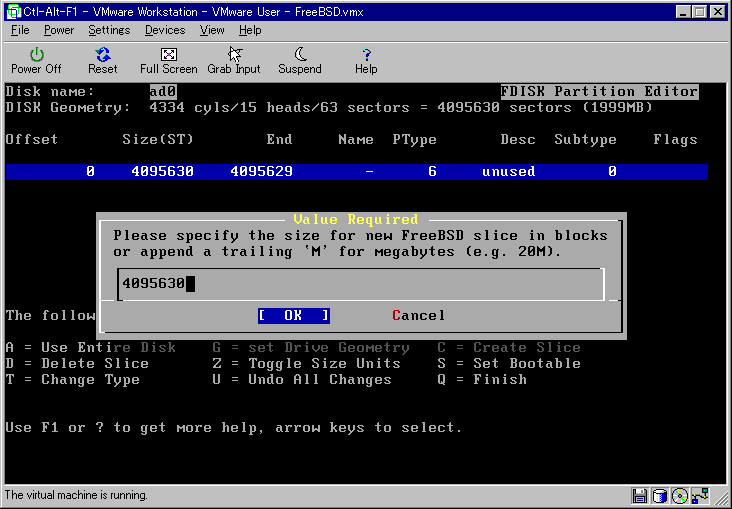
Task: Click 'S = Set Bootable' text
Action: (x=509, y=364)
